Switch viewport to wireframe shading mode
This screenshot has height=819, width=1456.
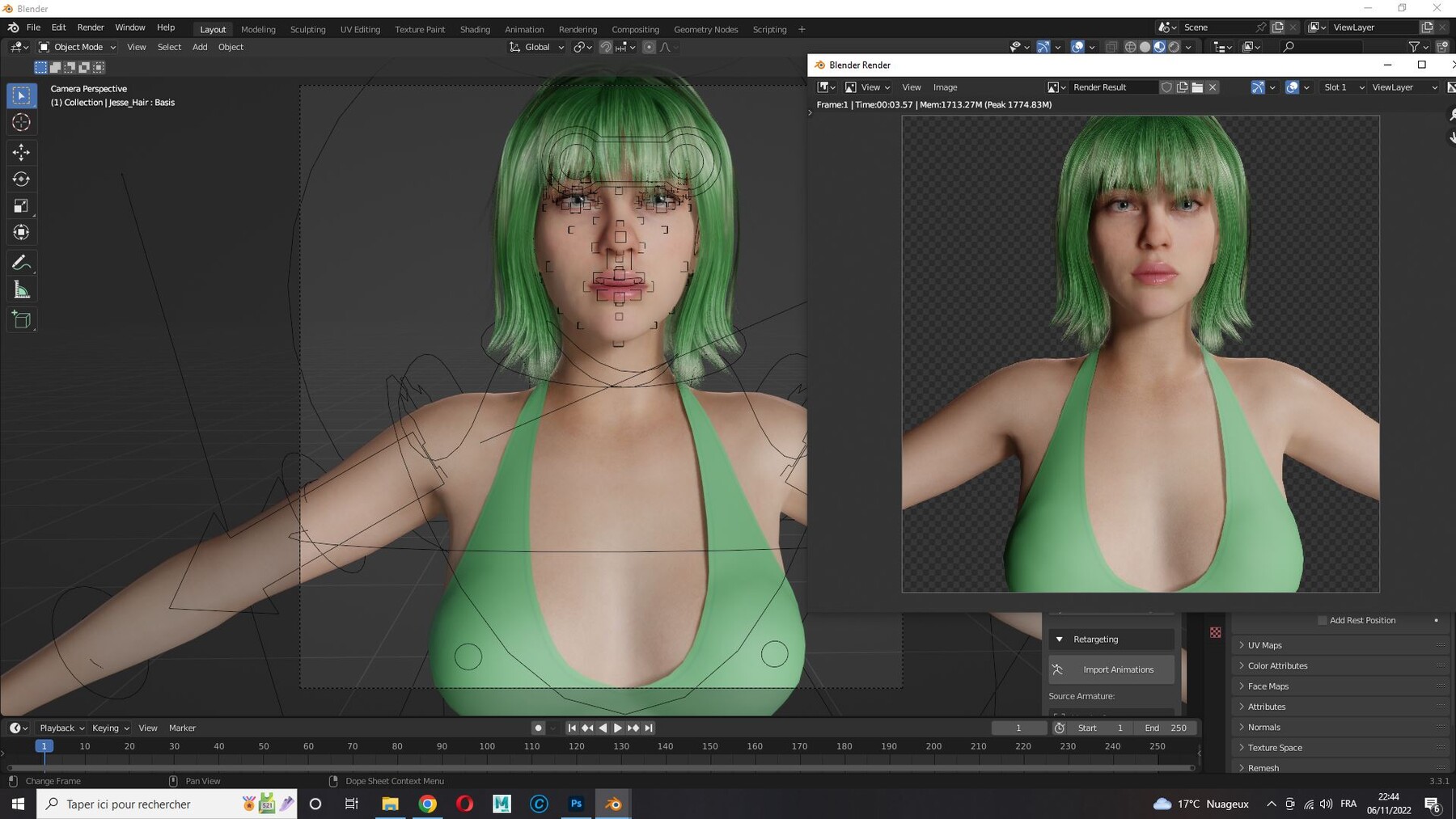pos(1130,46)
